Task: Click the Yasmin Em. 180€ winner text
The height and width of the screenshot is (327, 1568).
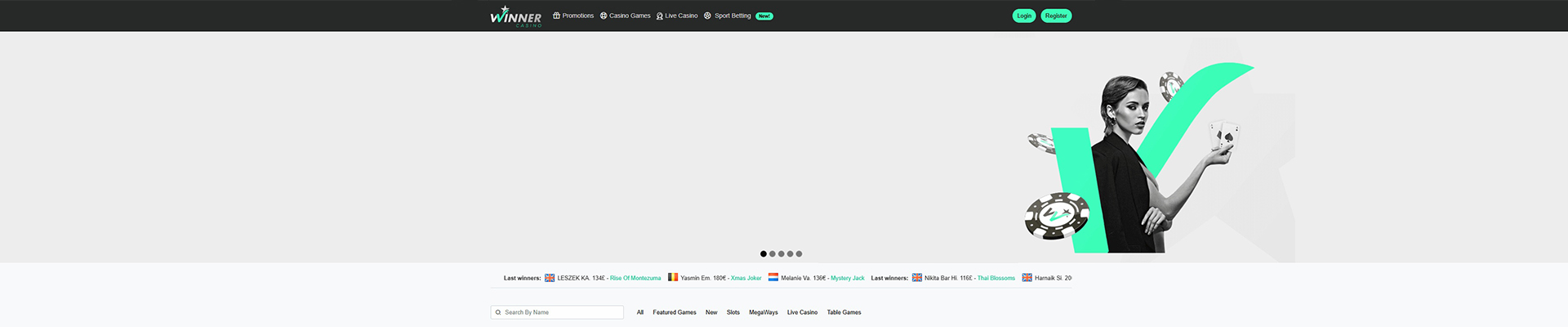Action: pyautogui.click(x=703, y=278)
